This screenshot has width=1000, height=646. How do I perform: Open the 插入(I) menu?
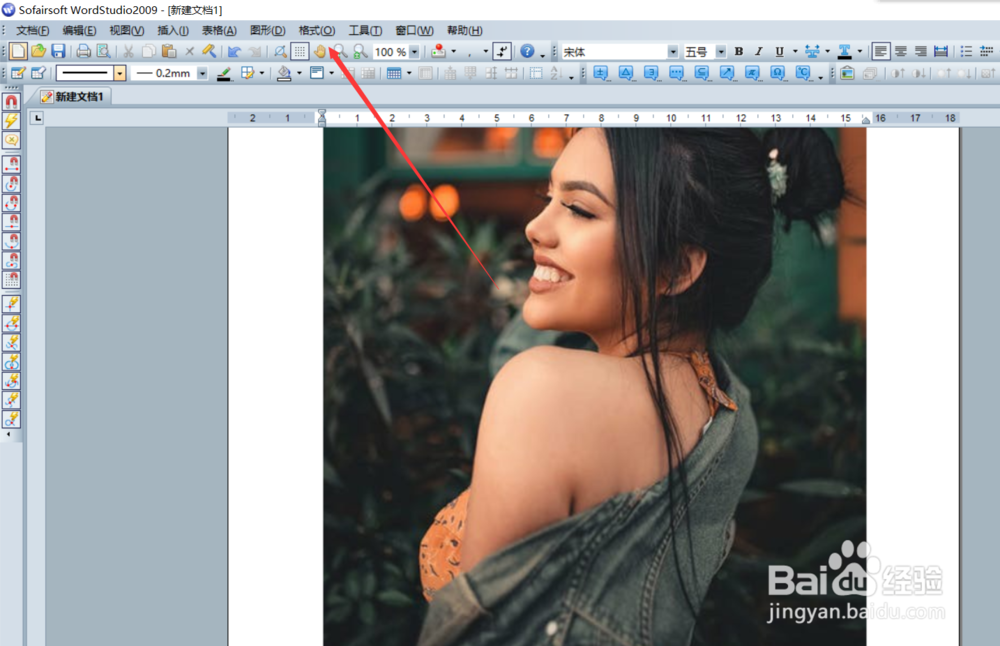(173, 31)
